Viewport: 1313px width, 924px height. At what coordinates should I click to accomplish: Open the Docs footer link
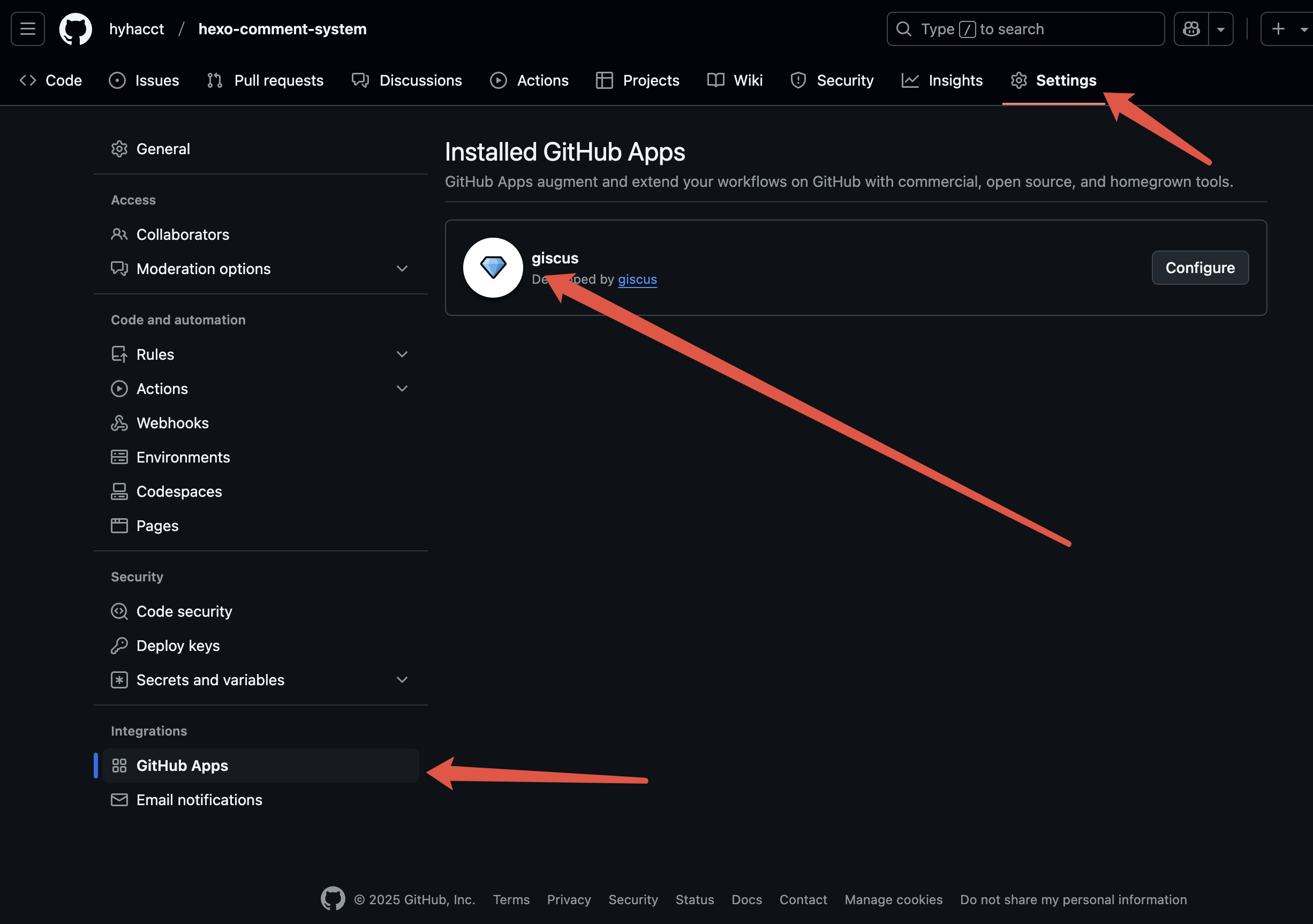(x=746, y=899)
